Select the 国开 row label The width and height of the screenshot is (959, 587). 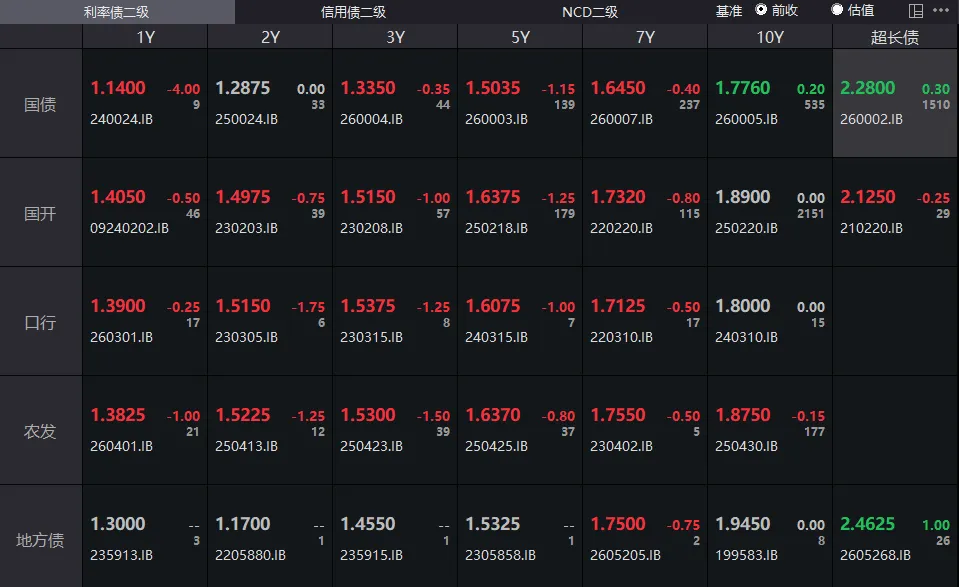(x=40, y=213)
